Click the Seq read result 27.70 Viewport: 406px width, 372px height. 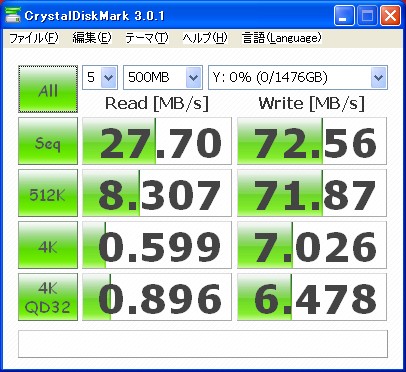(x=157, y=141)
